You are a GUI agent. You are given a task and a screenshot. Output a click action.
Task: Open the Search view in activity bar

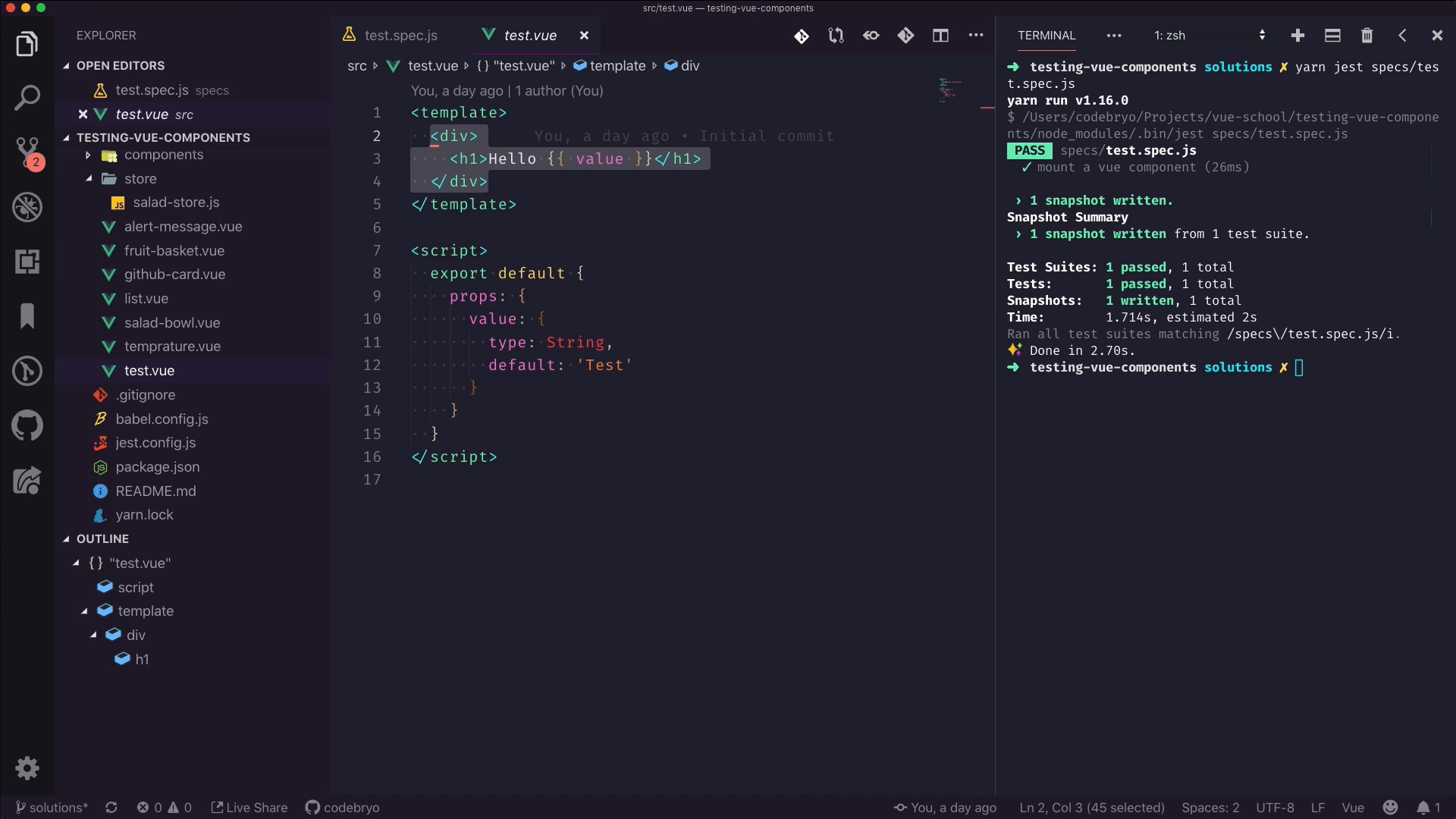(27, 98)
